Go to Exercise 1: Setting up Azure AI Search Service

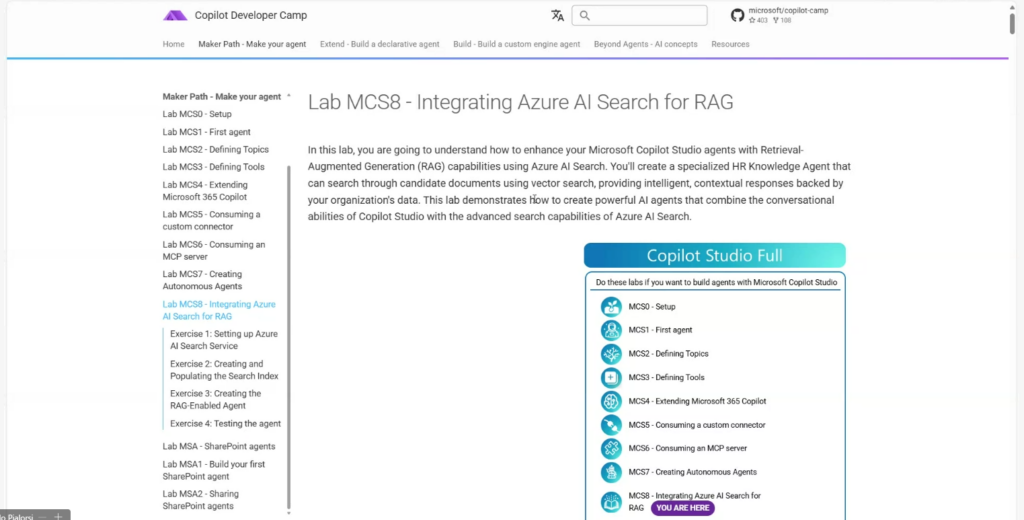[x=224, y=340]
